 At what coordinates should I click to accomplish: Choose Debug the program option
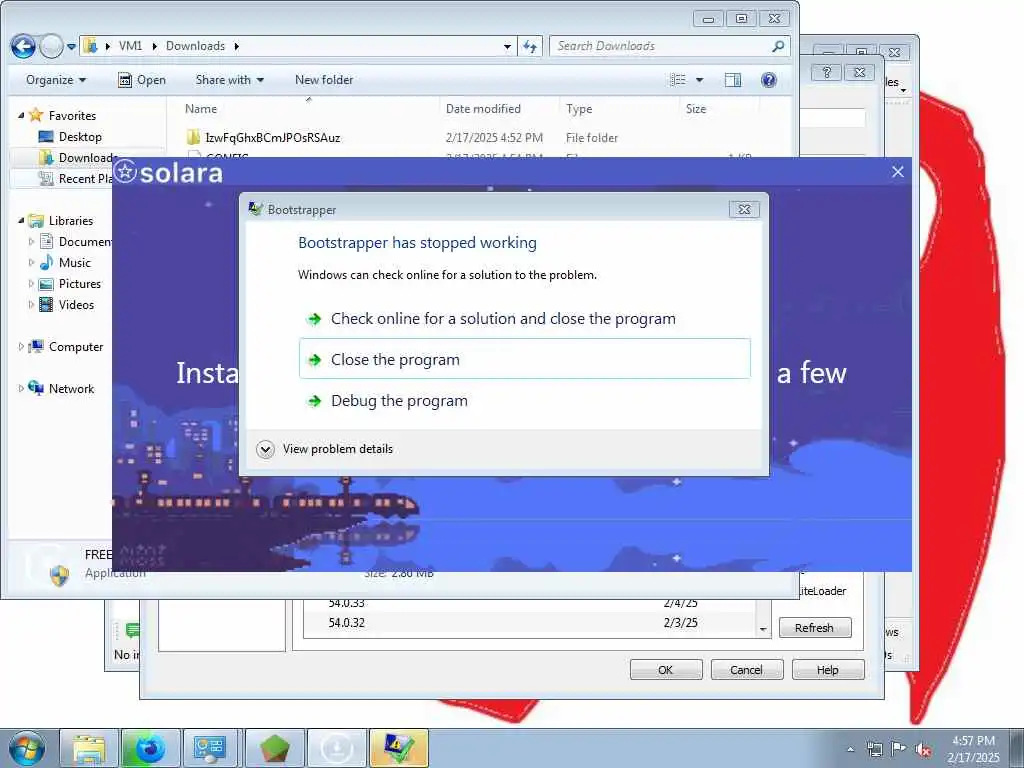399,400
